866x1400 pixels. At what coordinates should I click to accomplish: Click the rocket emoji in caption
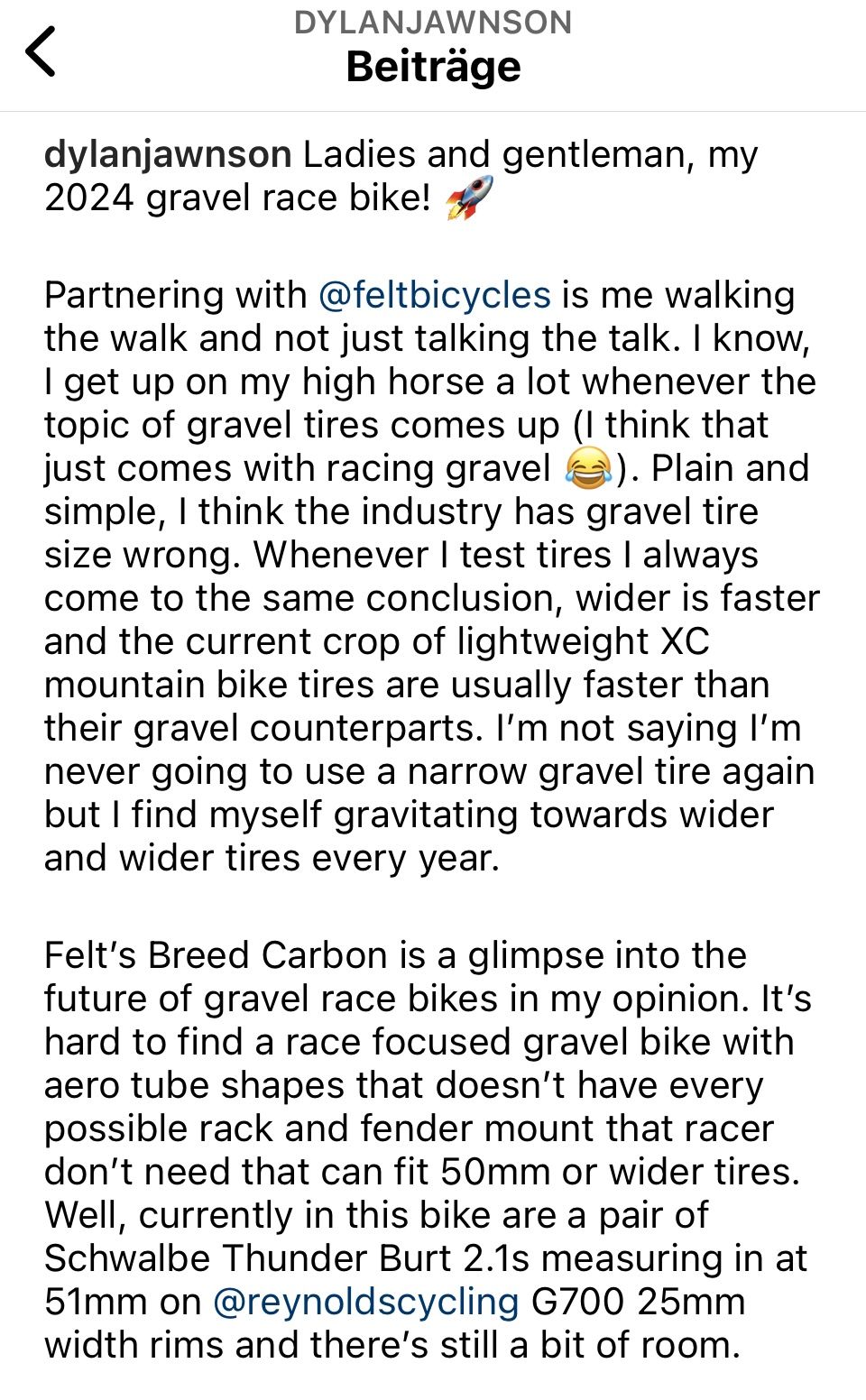(x=470, y=198)
